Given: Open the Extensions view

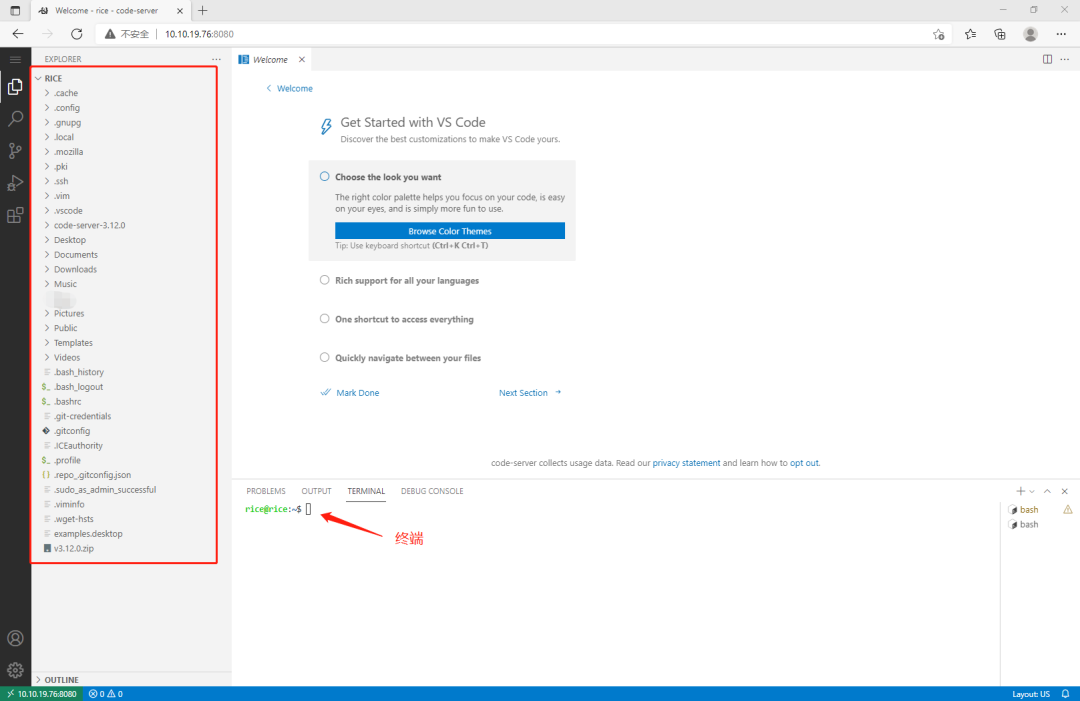Looking at the screenshot, I should click(x=15, y=215).
